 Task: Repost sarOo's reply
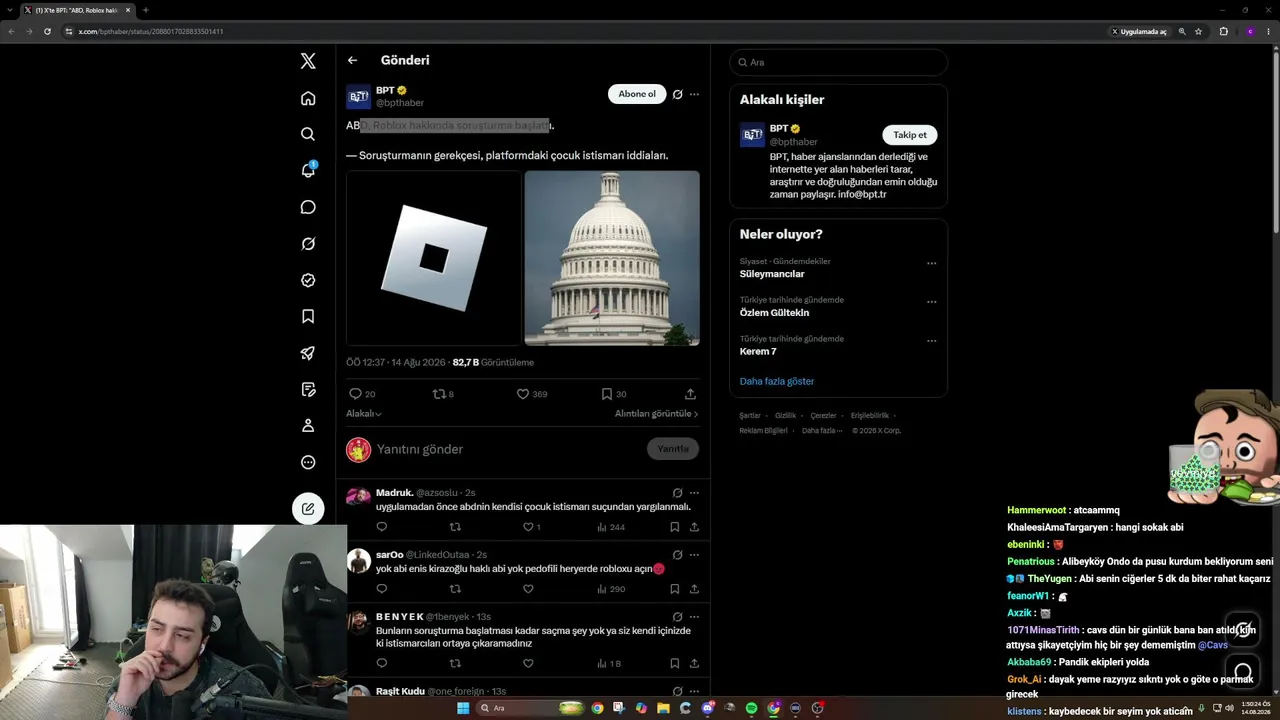tap(455, 589)
